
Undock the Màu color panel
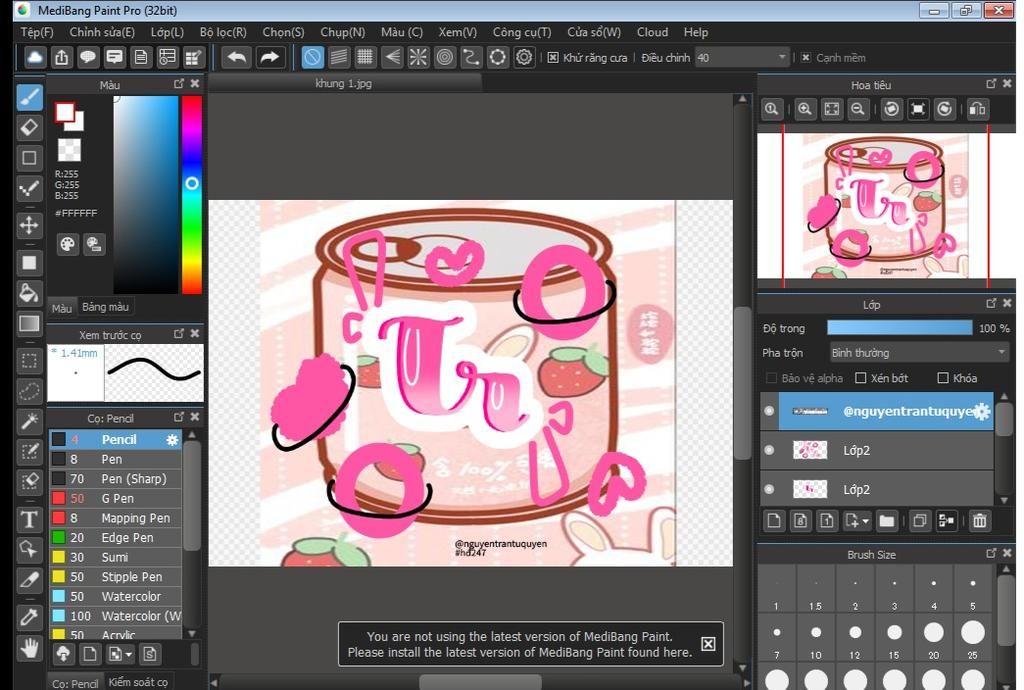click(178, 84)
